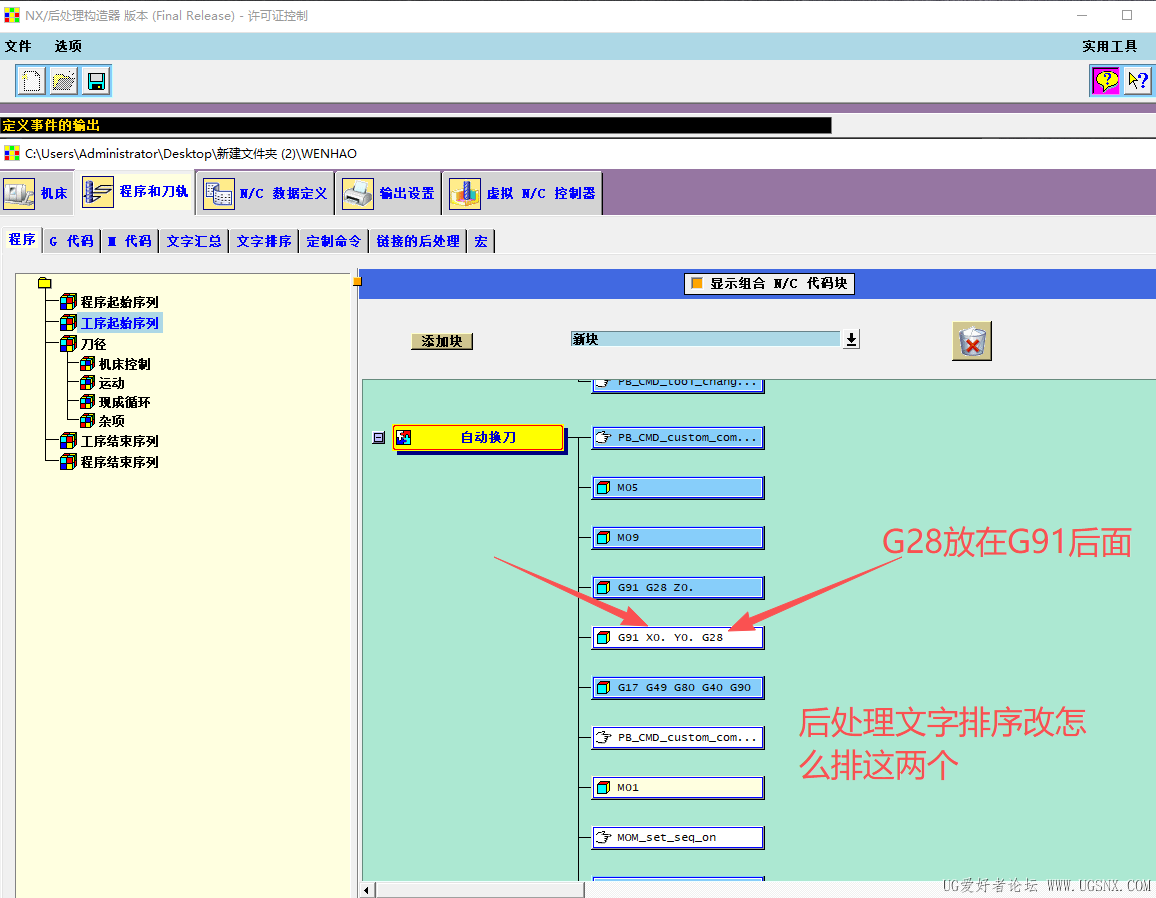Select first PB_CMD_custom_com block under 自动换刀
This screenshot has height=898, width=1156.
point(678,438)
